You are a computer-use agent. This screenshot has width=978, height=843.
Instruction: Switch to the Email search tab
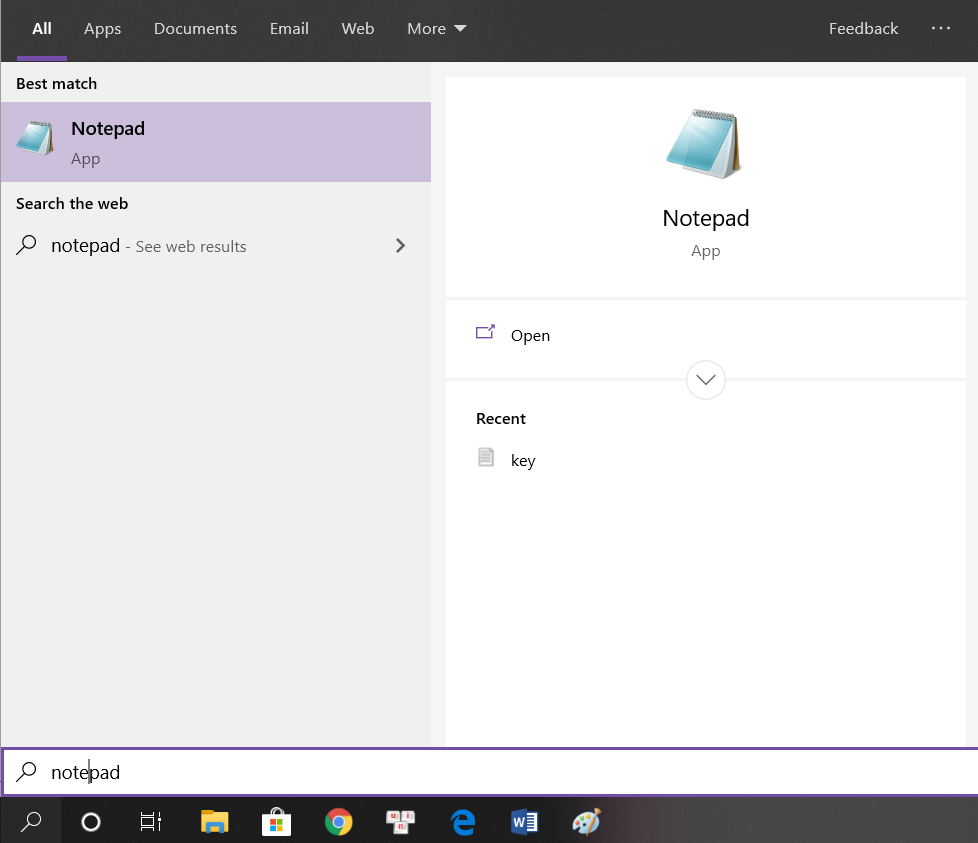tap(289, 29)
